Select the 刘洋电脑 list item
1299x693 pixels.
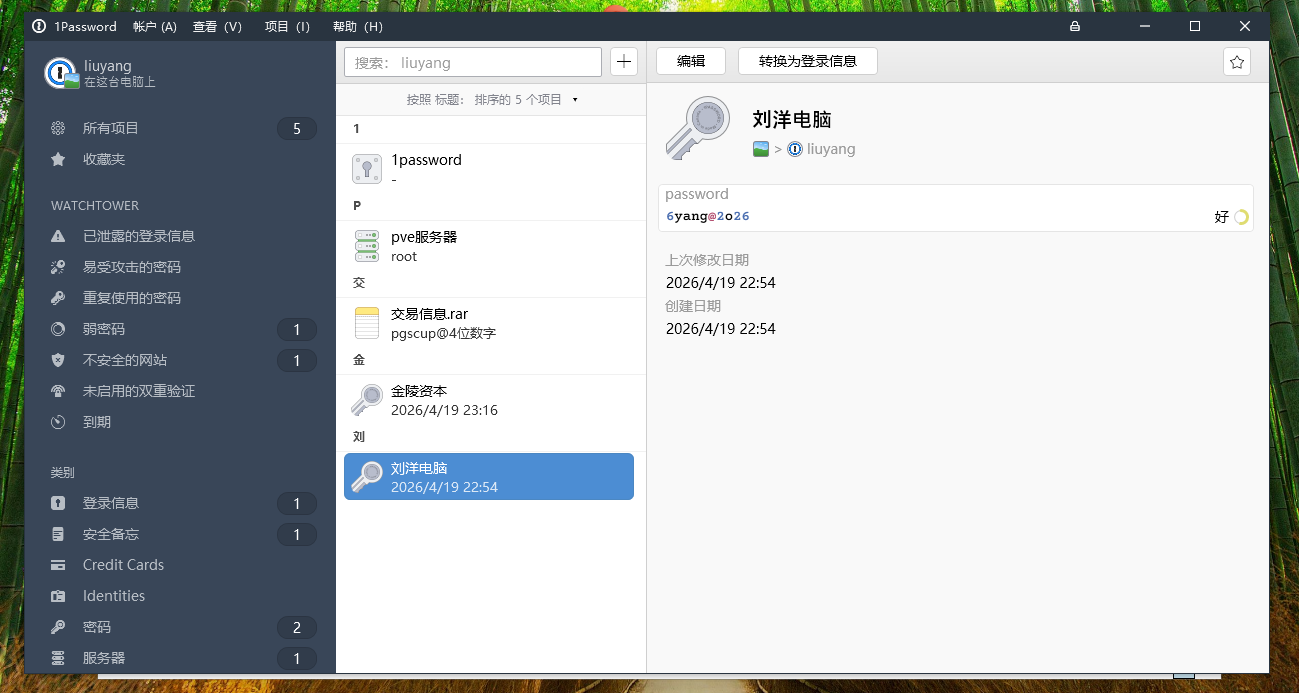tap(489, 477)
